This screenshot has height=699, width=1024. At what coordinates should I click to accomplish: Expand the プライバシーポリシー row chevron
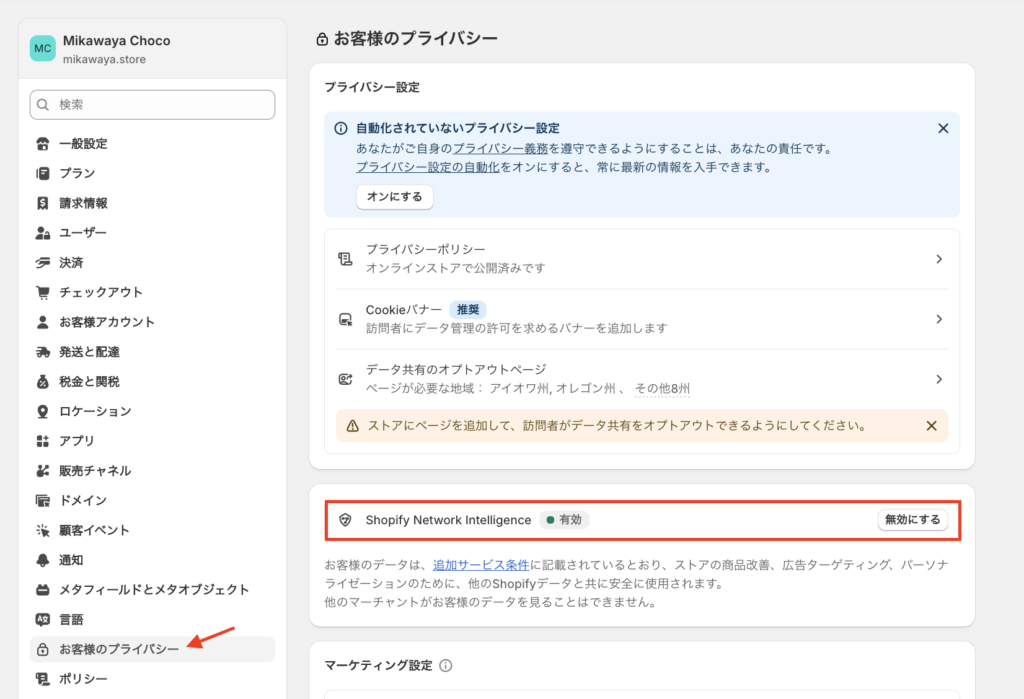[x=939, y=259]
